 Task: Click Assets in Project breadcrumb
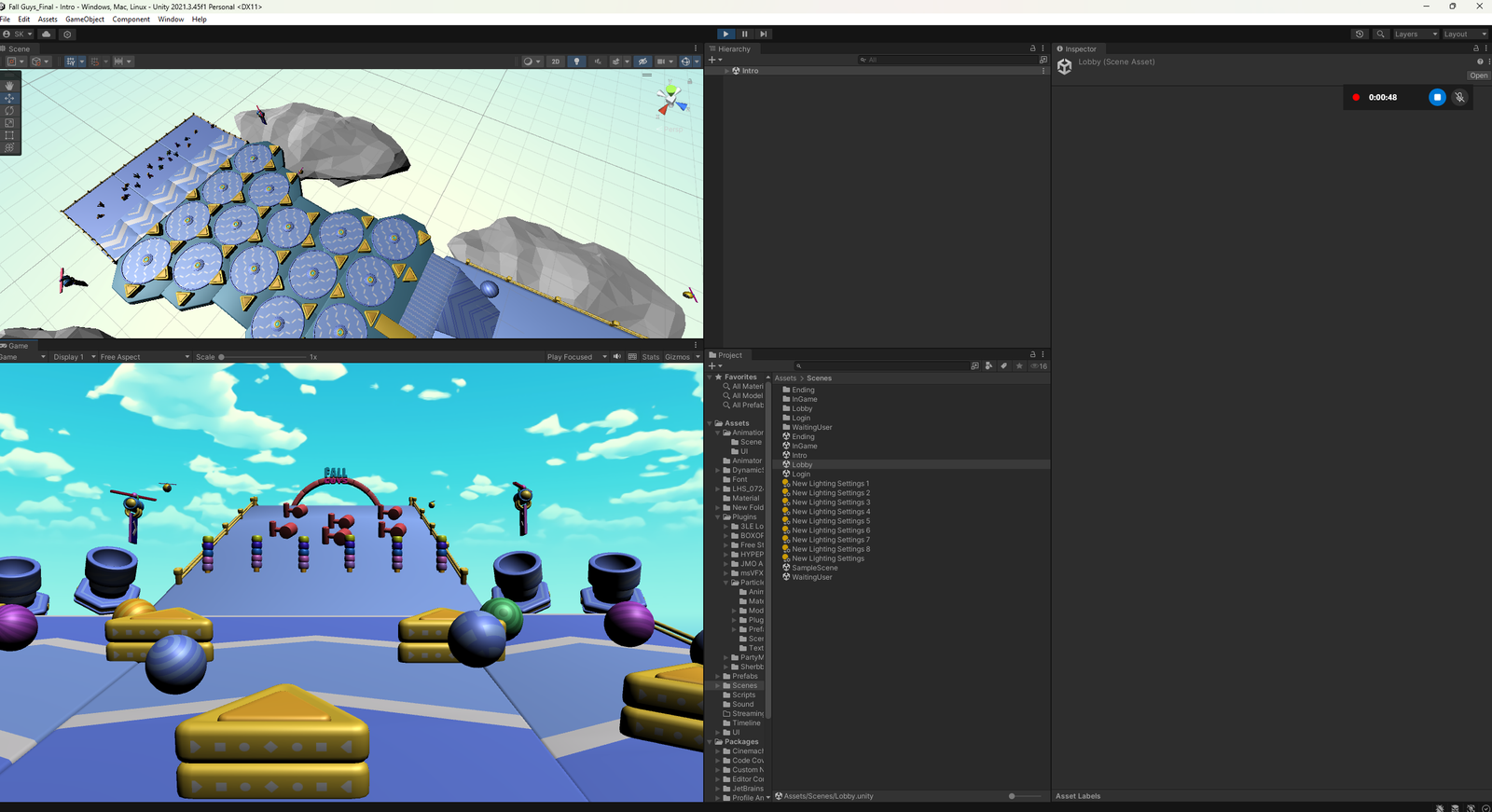pyautogui.click(x=785, y=378)
